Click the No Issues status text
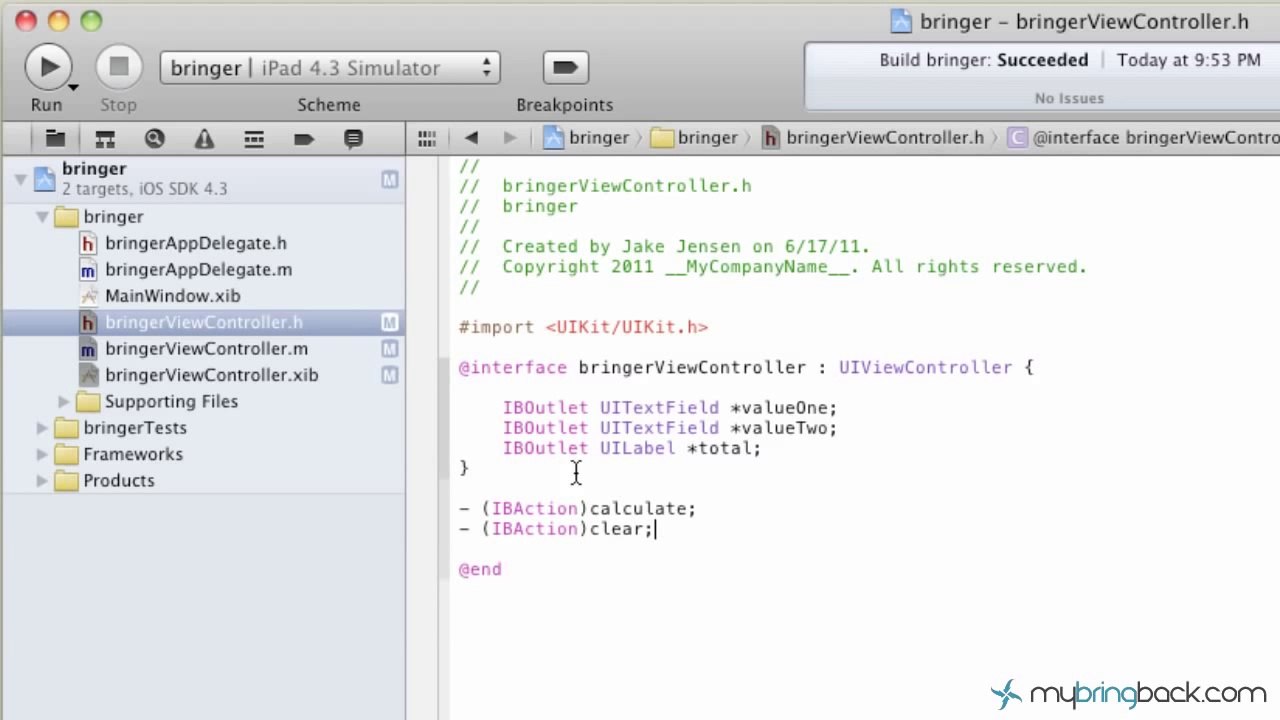Viewport: 1280px width, 720px height. coord(1069,98)
